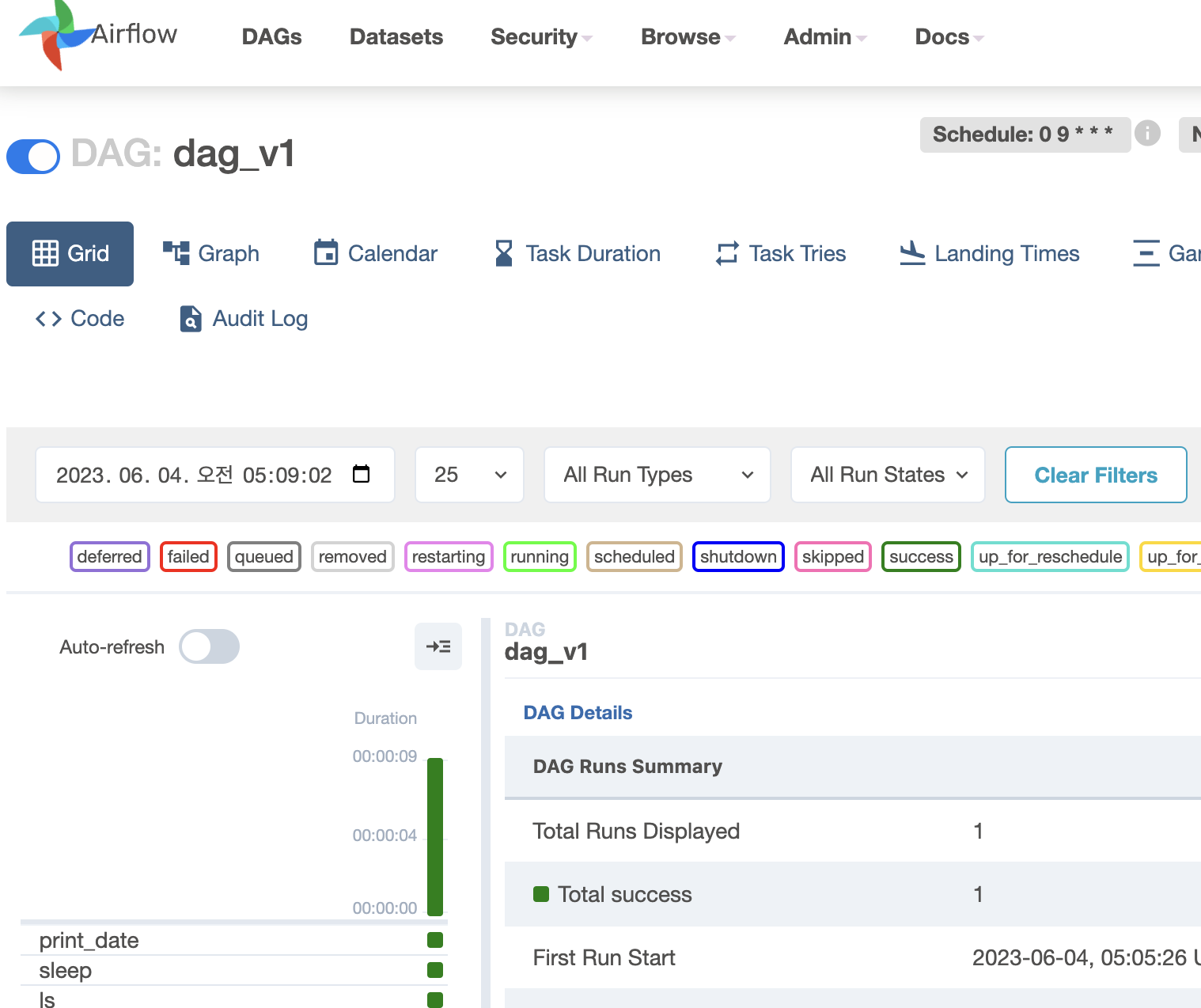Click the Total Runs Displayed row label
Image resolution: width=1201 pixels, height=1008 pixels.
(x=636, y=831)
